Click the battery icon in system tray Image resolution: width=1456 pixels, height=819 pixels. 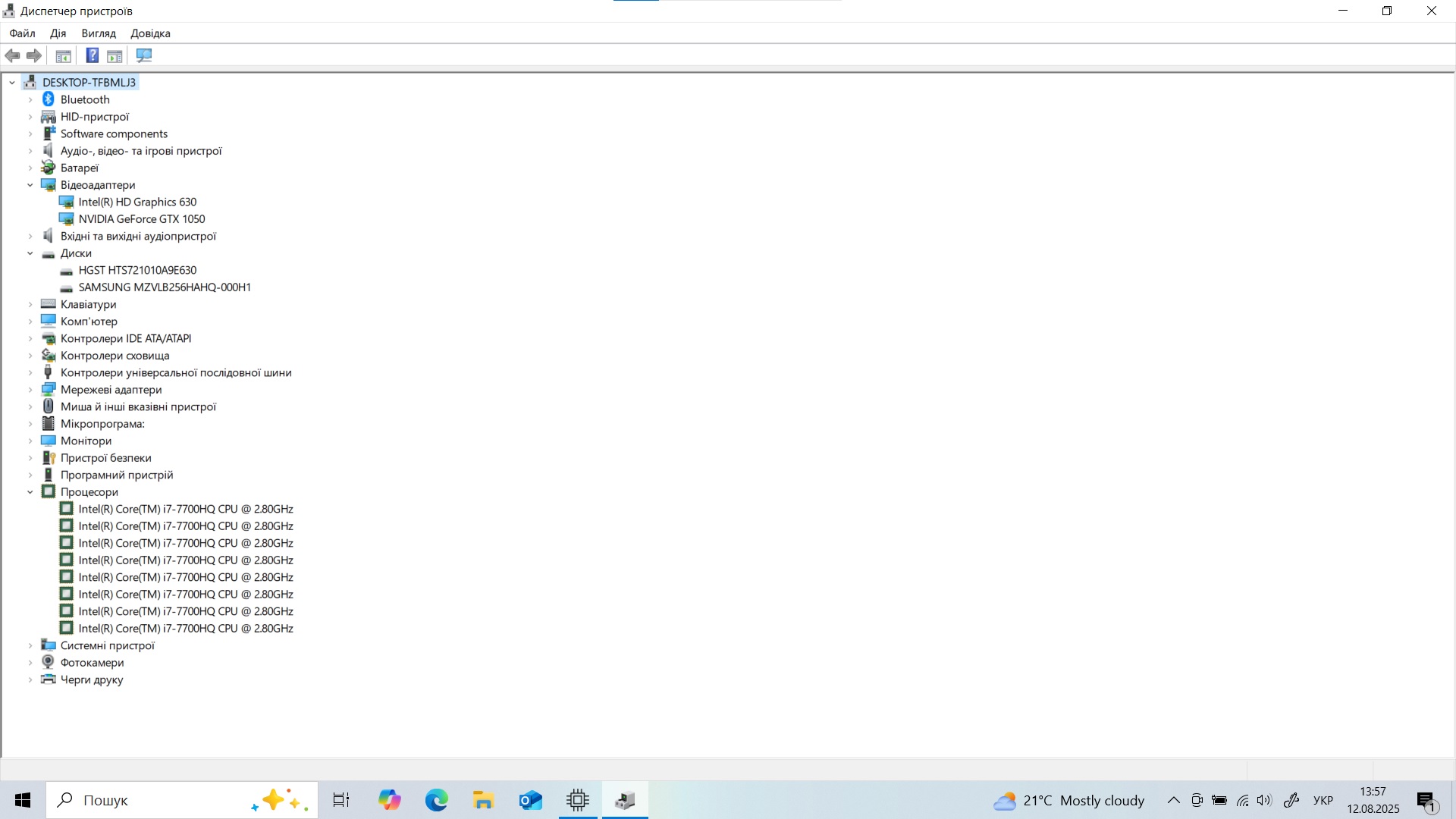[1219, 801]
